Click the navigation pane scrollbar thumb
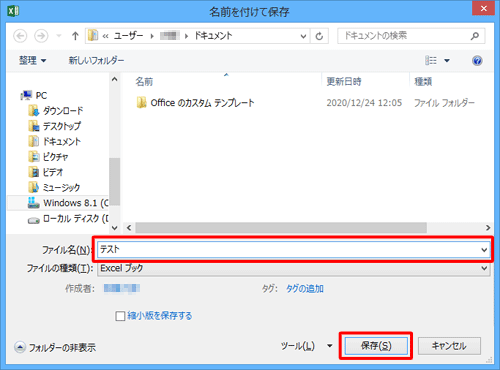This screenshot has width=500, height=370. tap(114, 181)
